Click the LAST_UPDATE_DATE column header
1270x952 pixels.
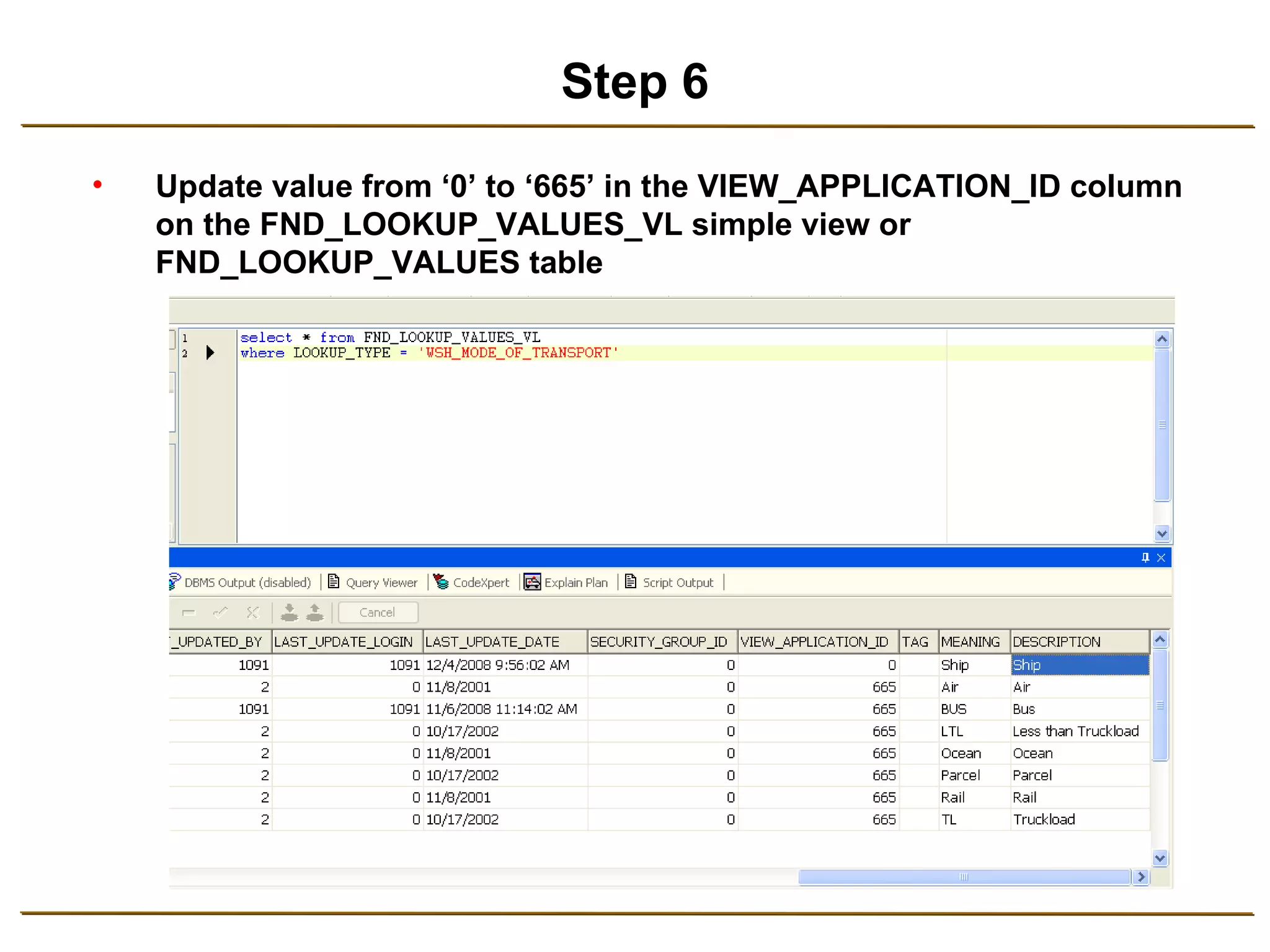[505, 642]
